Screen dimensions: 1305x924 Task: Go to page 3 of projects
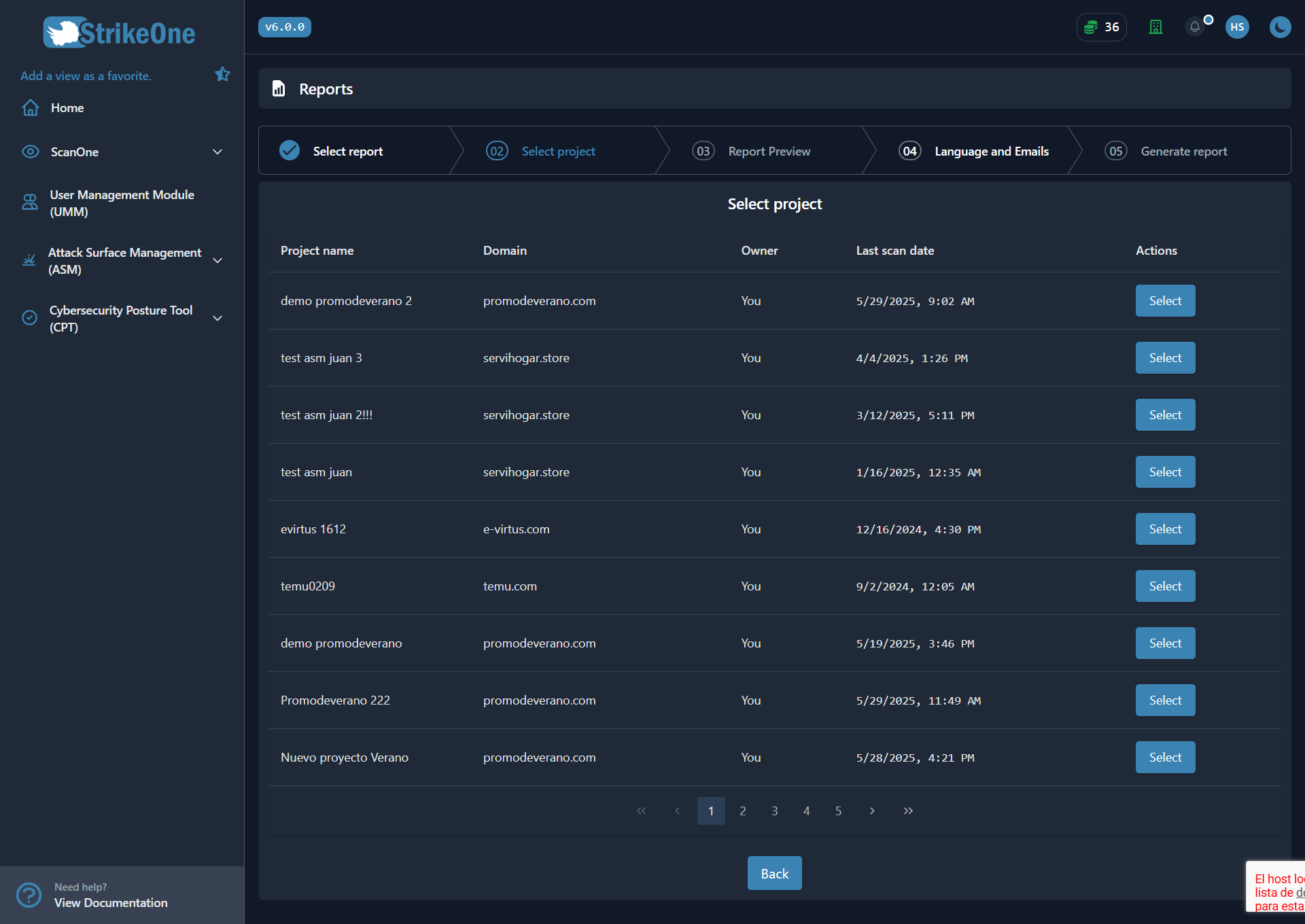coord(774,811)
